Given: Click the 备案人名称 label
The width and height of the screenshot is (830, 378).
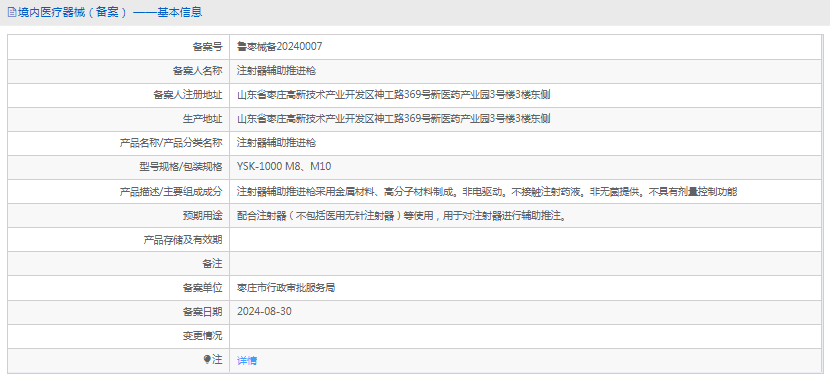Looking at the screenshot, I should (x=198, y=70).
